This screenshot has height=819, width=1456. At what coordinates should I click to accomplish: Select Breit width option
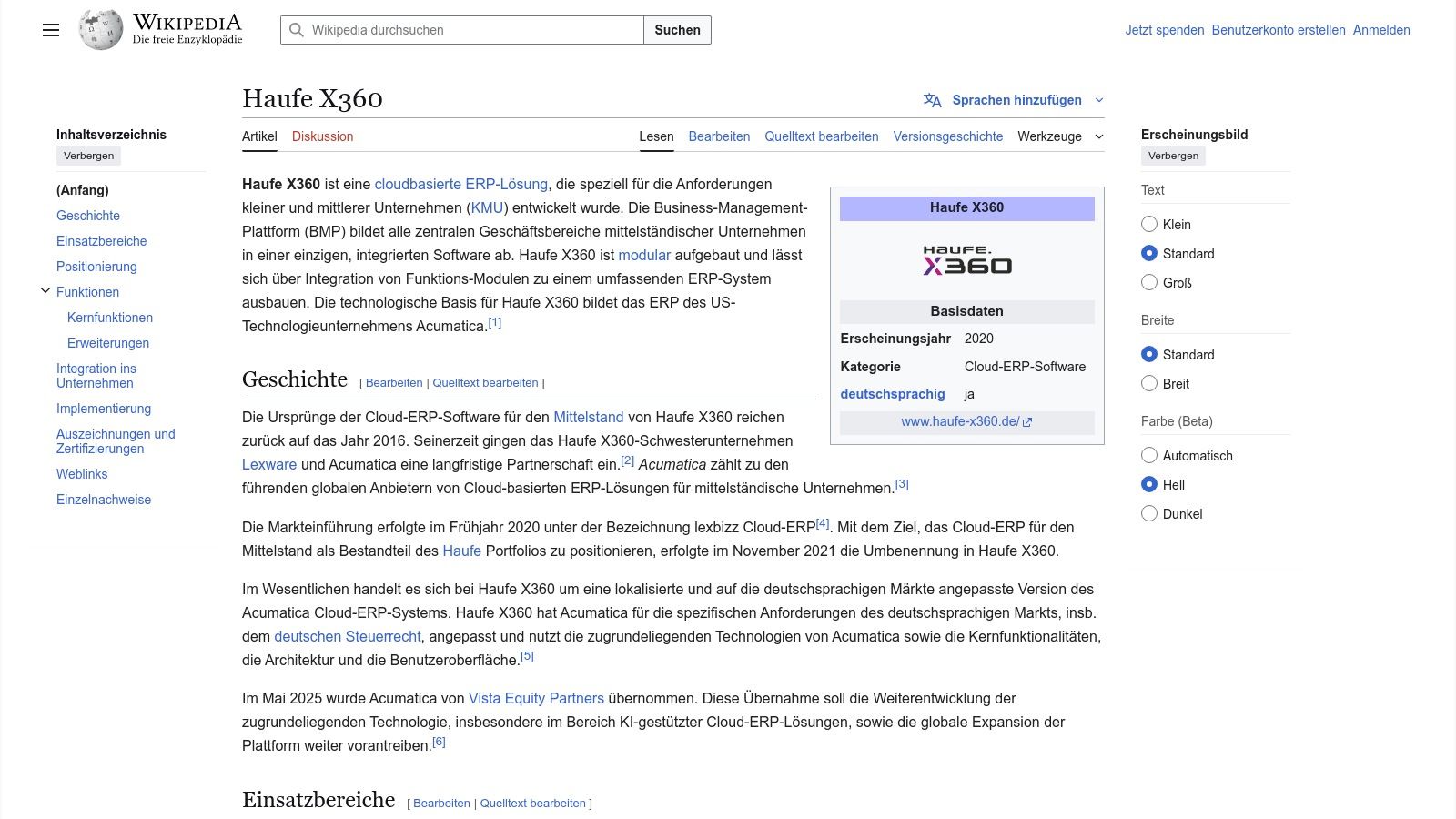(1149, 383)
